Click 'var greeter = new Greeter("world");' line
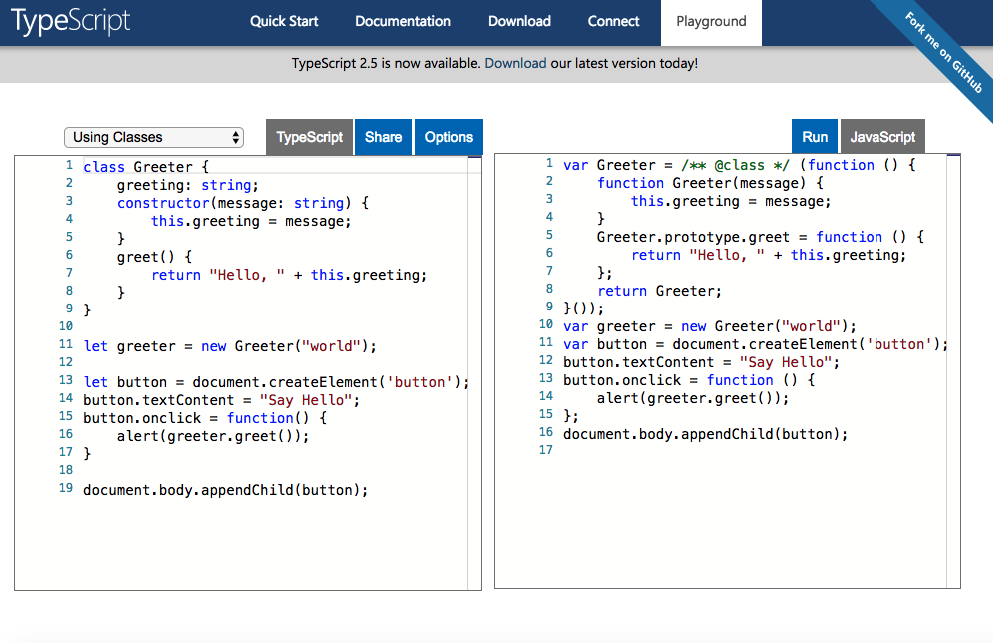993x643 pixels. coord(710,326)
